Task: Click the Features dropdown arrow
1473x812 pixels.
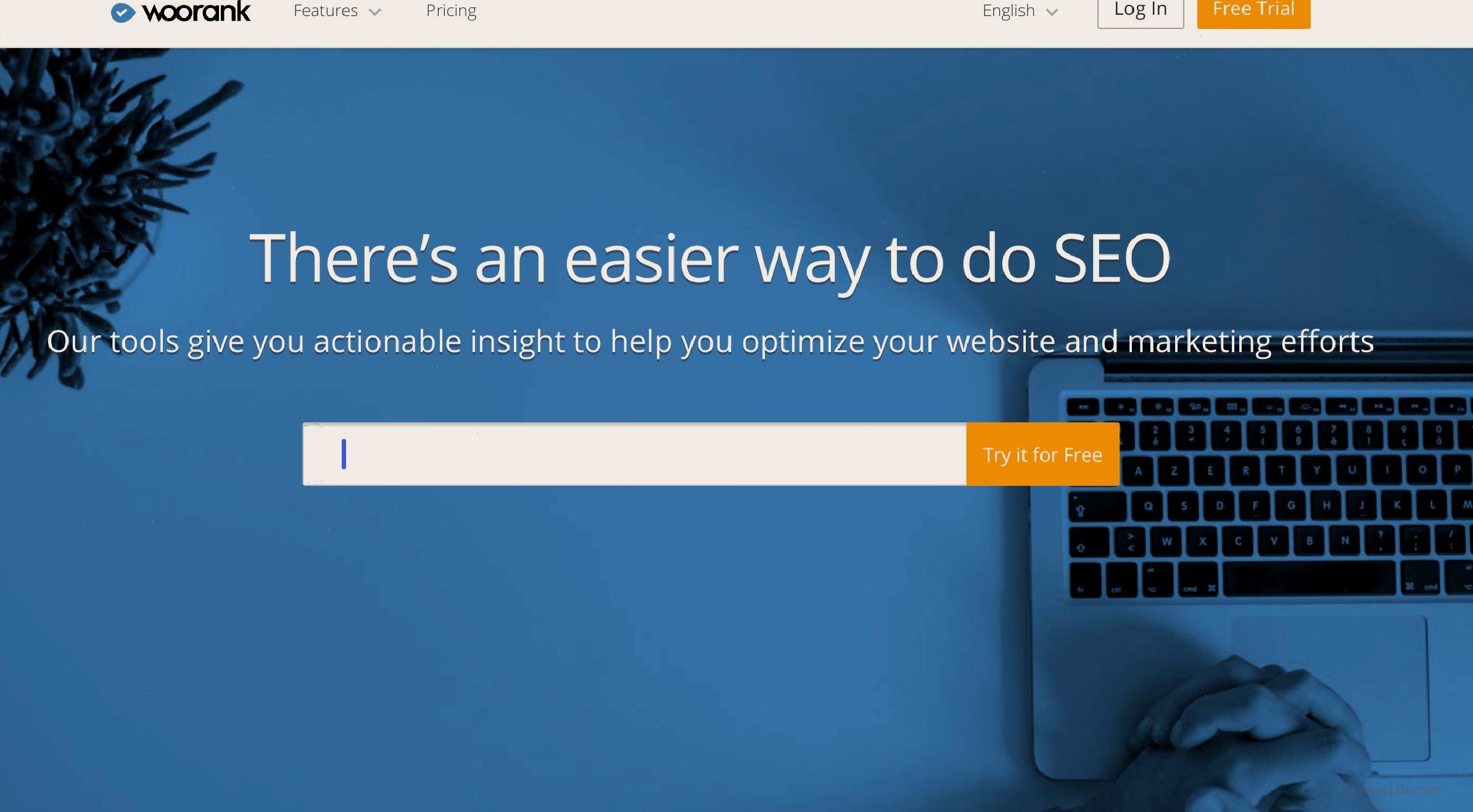Action: click(375, 11)
